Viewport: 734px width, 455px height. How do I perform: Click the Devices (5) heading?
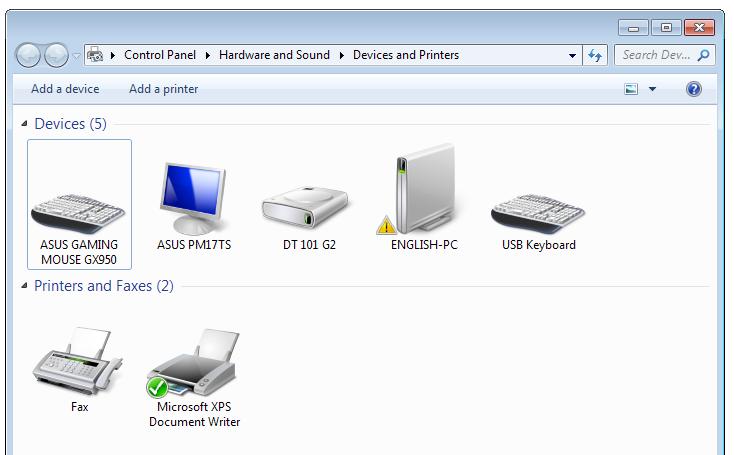pyautogui.click(x=71, y=124)
